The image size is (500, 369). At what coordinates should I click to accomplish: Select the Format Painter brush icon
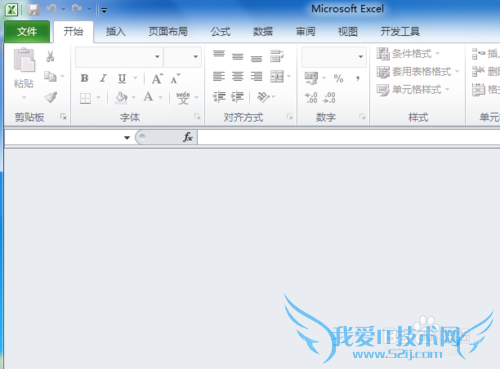pos(51,97)
